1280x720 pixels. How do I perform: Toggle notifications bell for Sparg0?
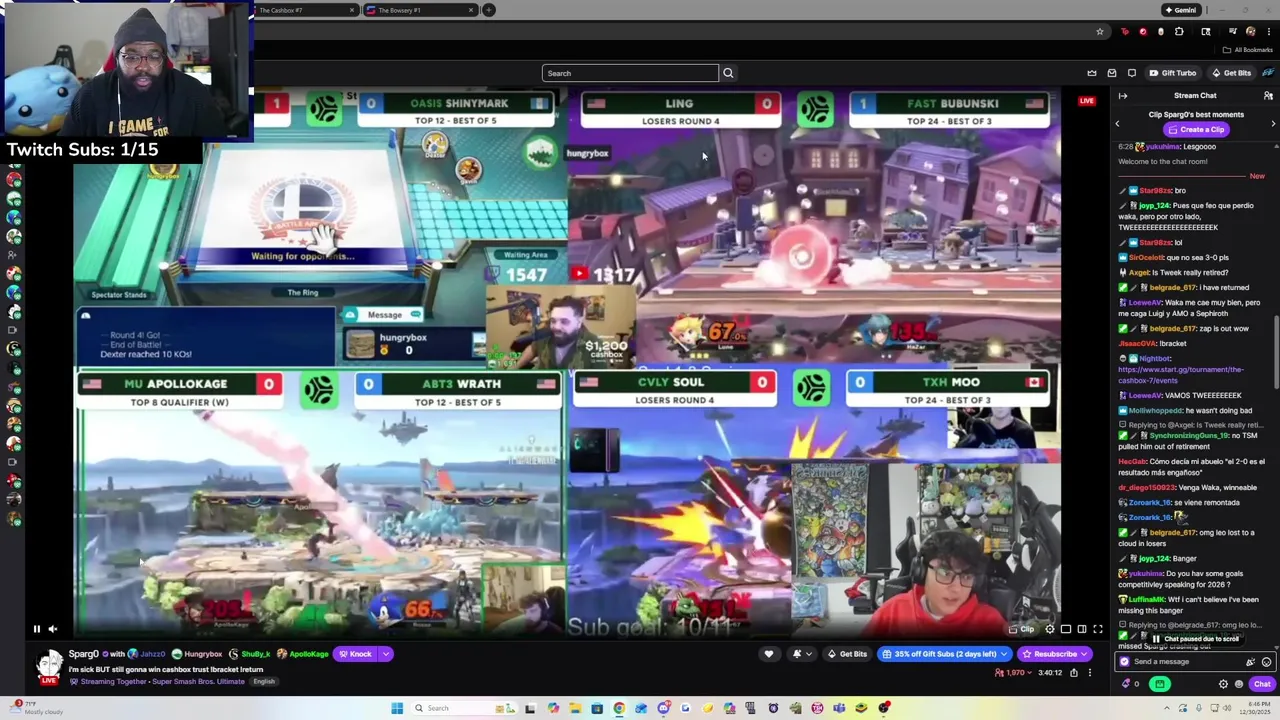pos(797,654)
